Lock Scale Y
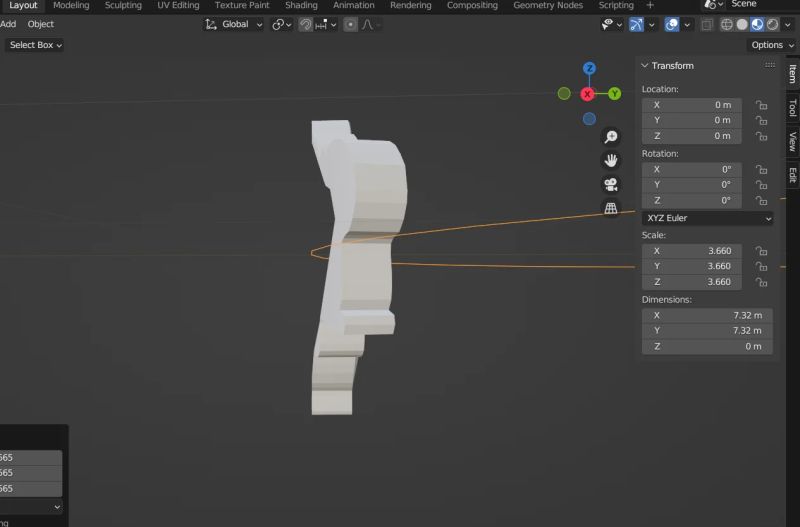 761,266
